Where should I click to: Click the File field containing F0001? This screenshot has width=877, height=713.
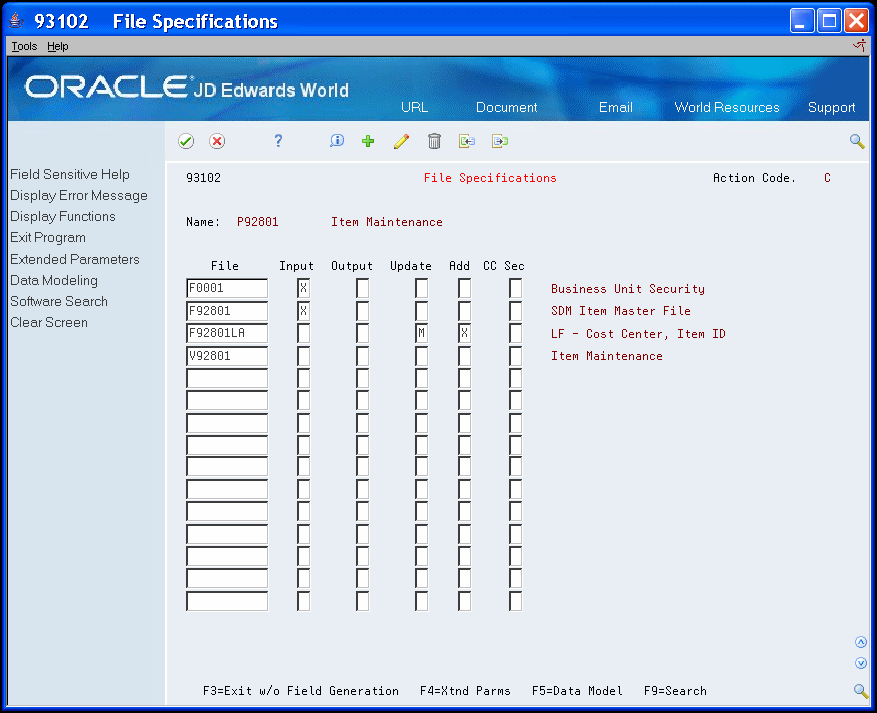coord(227,289)
